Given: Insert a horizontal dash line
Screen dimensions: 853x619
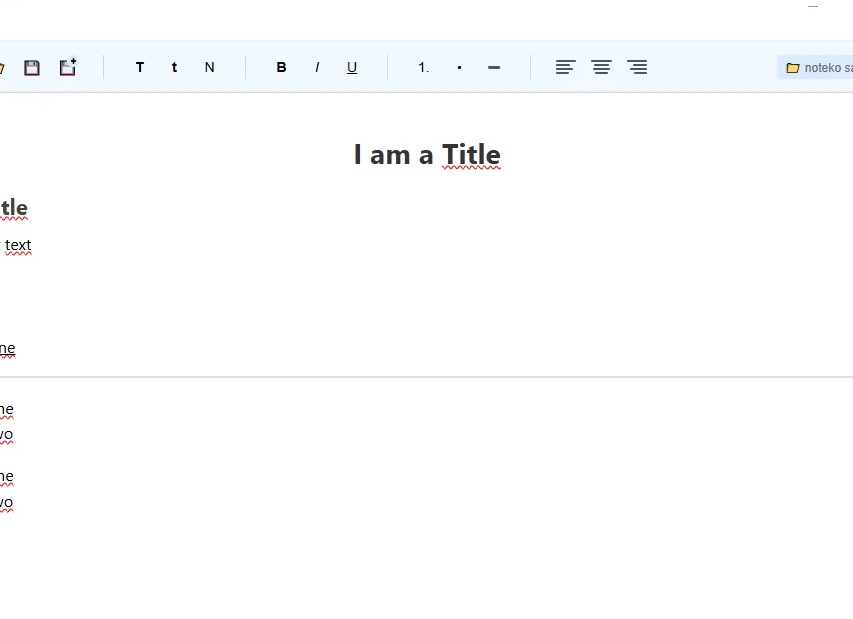Looking at the screenshot, I should [494, 67].
